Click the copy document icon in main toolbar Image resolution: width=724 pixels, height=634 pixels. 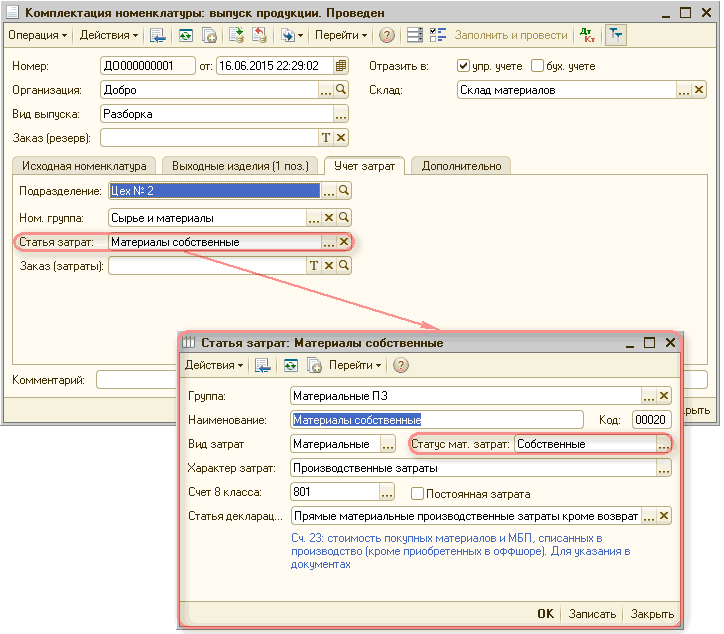(x=210, y=35)
